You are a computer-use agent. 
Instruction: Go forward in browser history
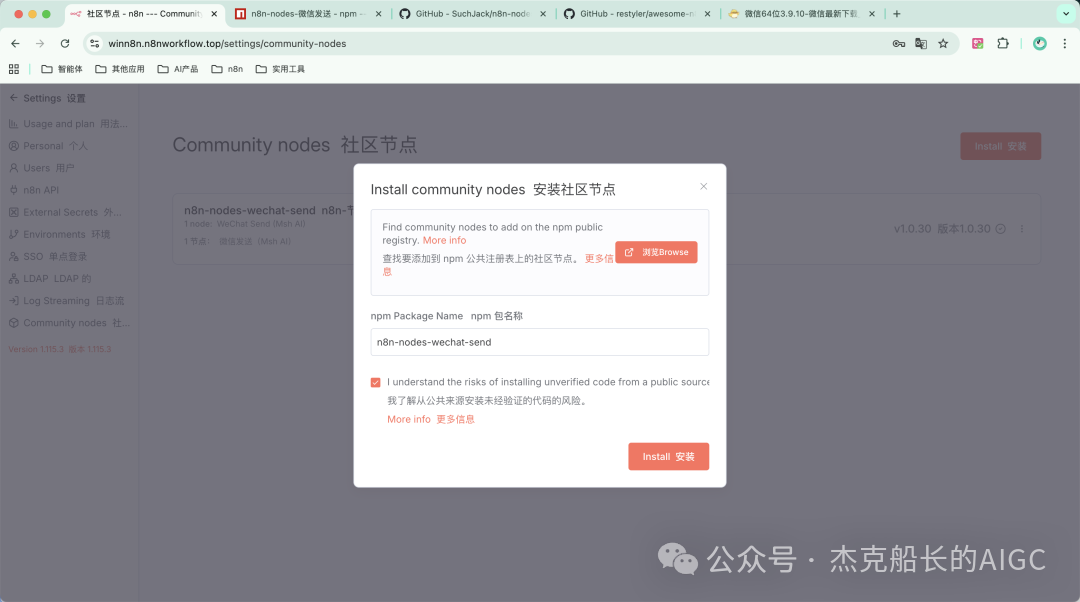(x=40, y=43)
